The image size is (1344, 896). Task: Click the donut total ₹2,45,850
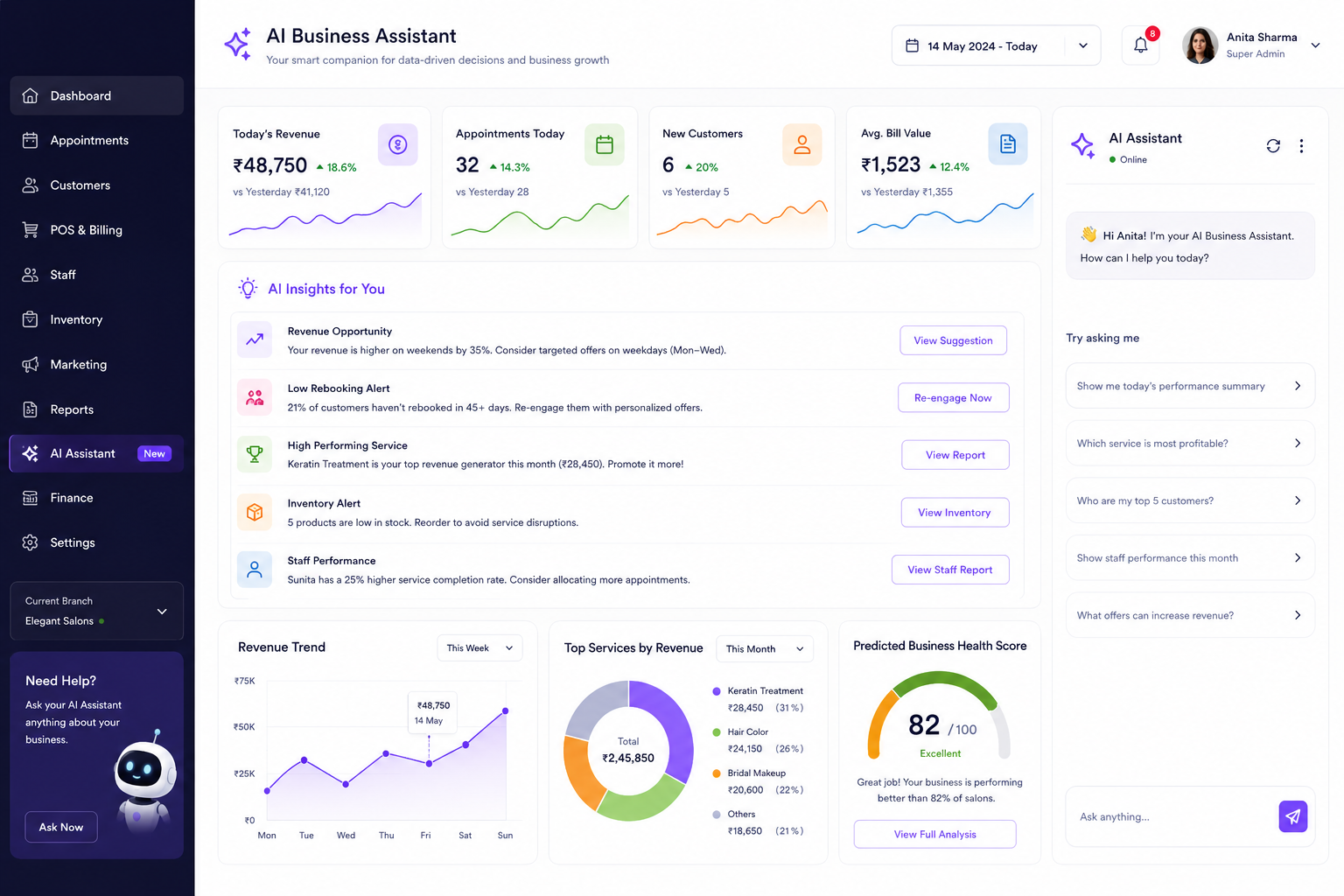[628, 758]
